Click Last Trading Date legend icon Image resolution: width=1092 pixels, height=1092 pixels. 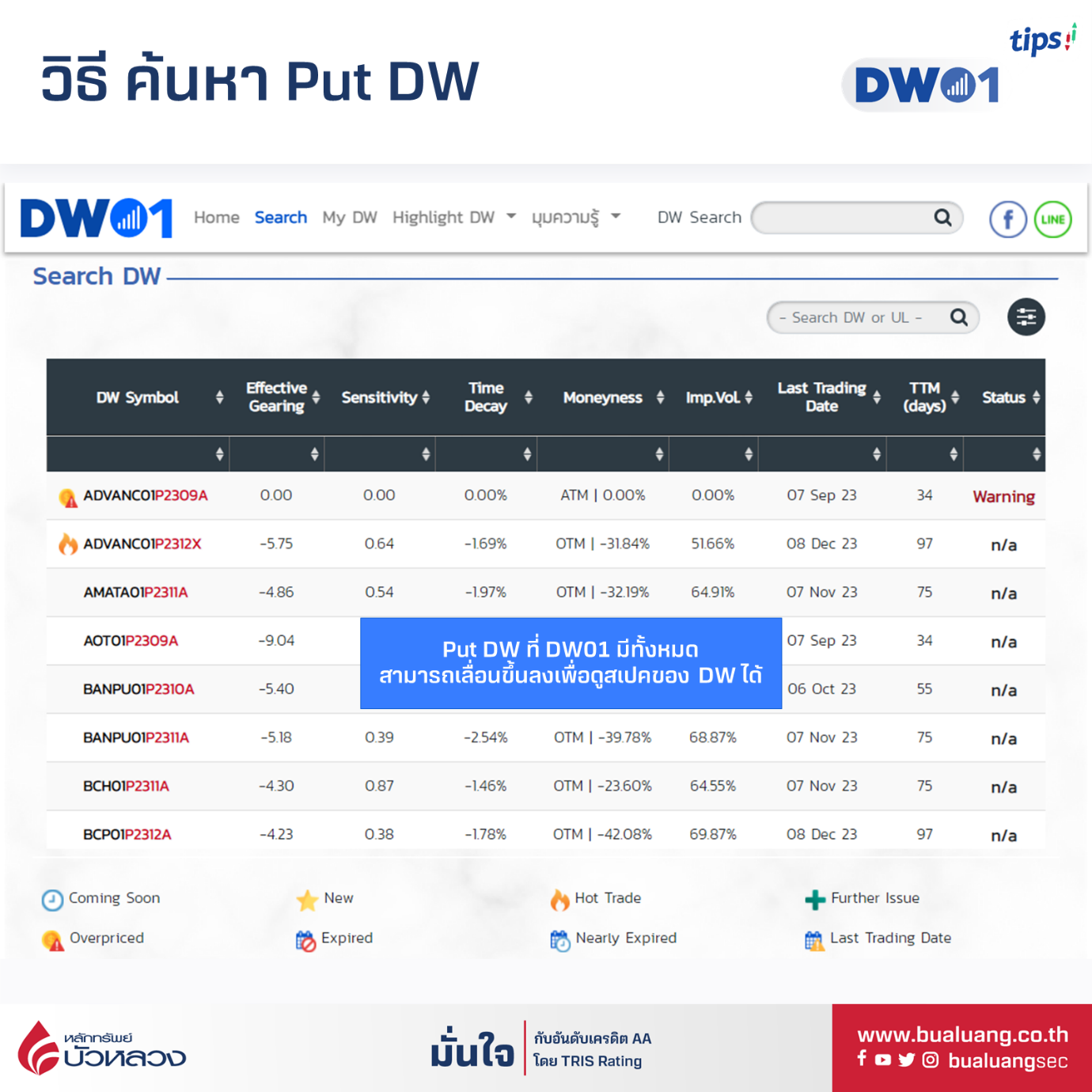[x=814, y=941]
